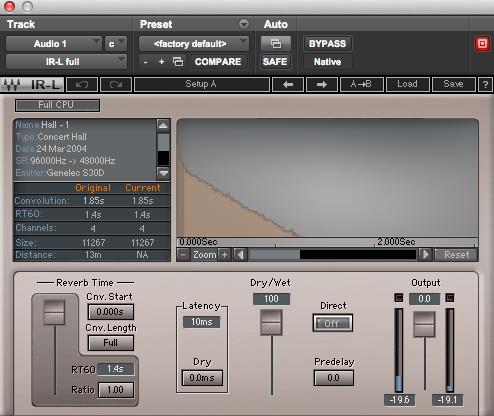Toggle the Direct Off button

point(332,323)
